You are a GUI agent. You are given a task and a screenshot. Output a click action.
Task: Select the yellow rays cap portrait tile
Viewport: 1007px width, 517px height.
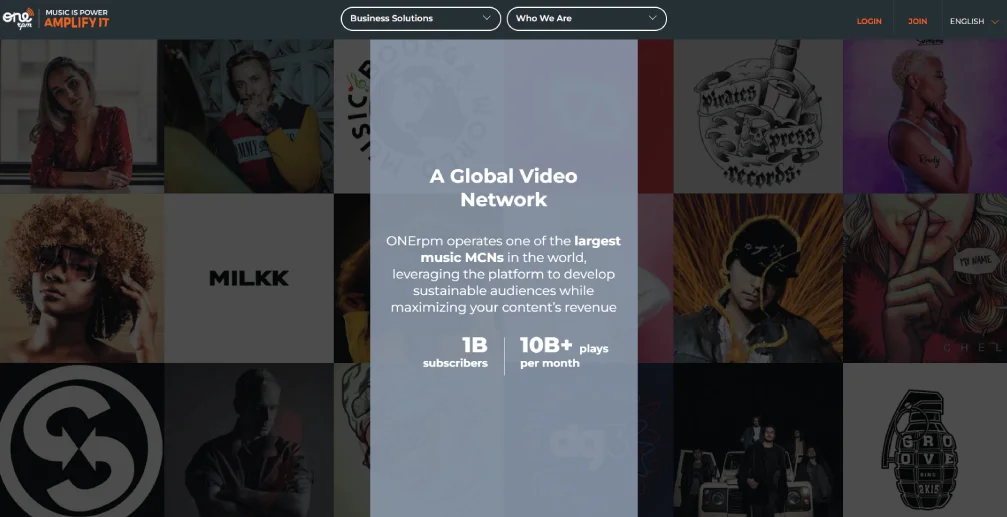coord(758,278)
